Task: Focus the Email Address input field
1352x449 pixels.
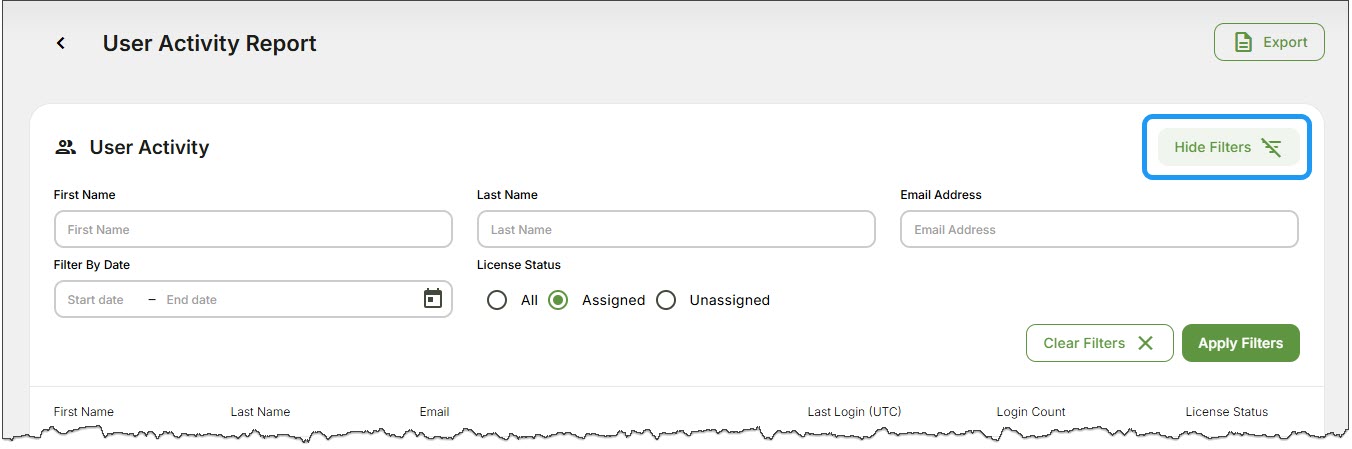Action: (x=1099, y=229)
